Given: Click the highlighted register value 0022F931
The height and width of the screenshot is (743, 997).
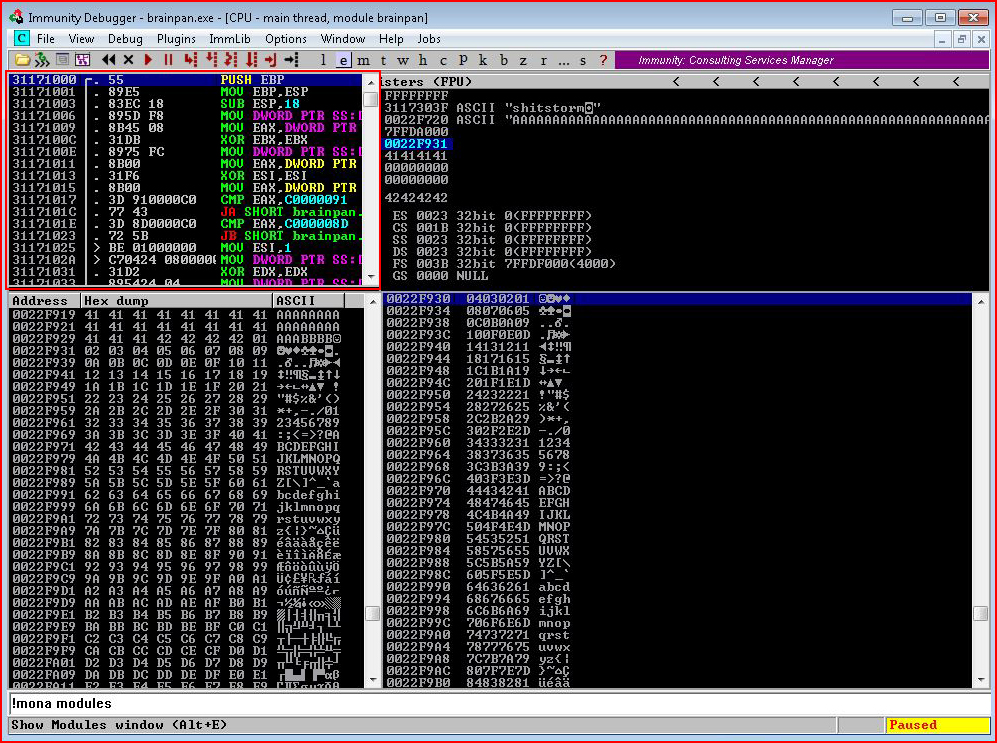Looking at the screenshot, I should coord(416,144).
